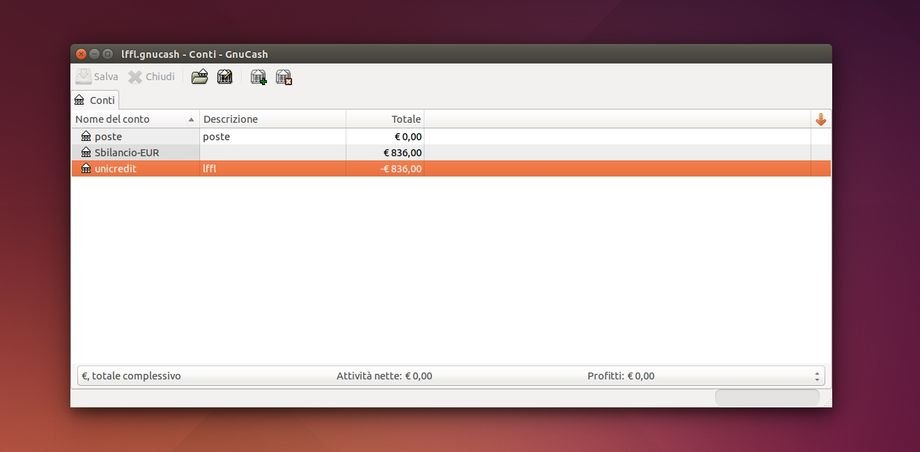Screen dimensions: 920x452
Task: Sort by Nome del conto column header
Action: pos(136,119)
